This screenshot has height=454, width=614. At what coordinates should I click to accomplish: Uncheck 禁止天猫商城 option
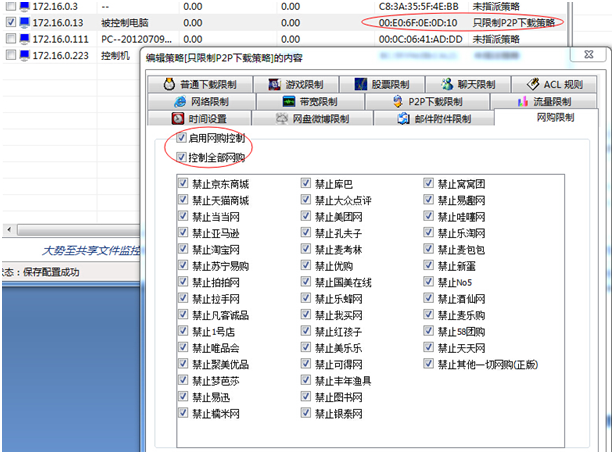click(183, 200)
